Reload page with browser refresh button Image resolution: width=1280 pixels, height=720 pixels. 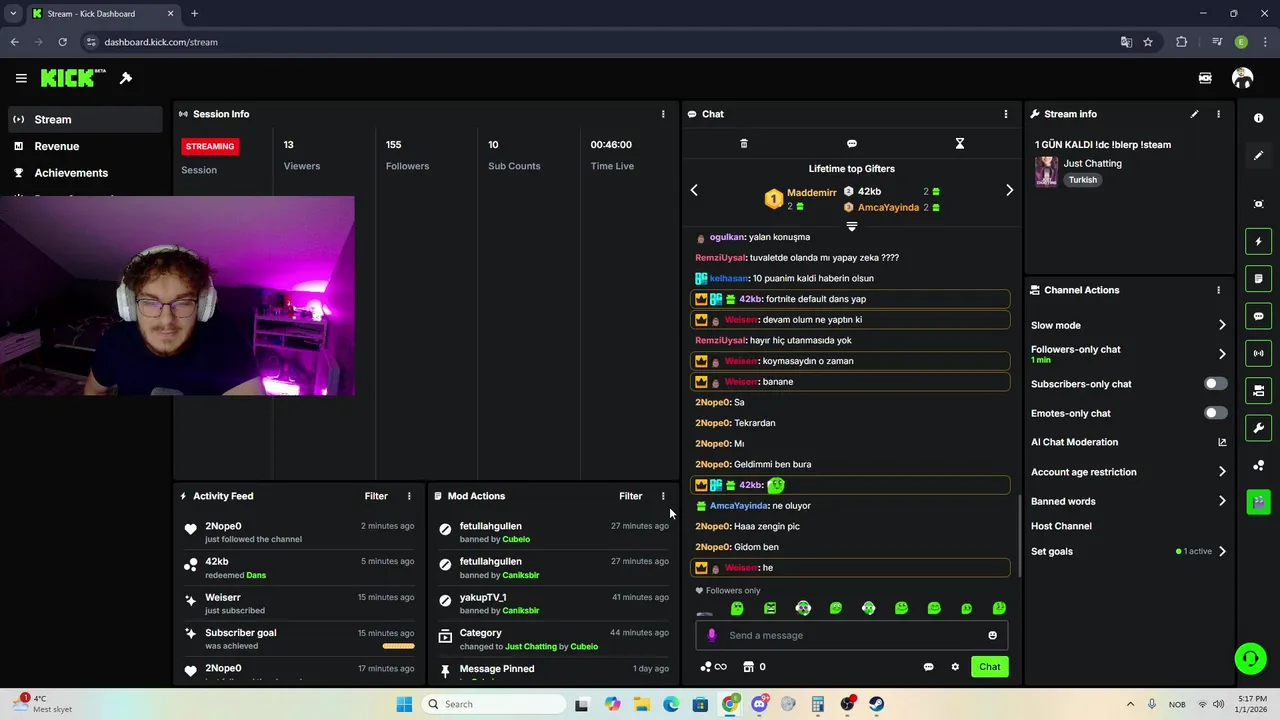[62, 42]
